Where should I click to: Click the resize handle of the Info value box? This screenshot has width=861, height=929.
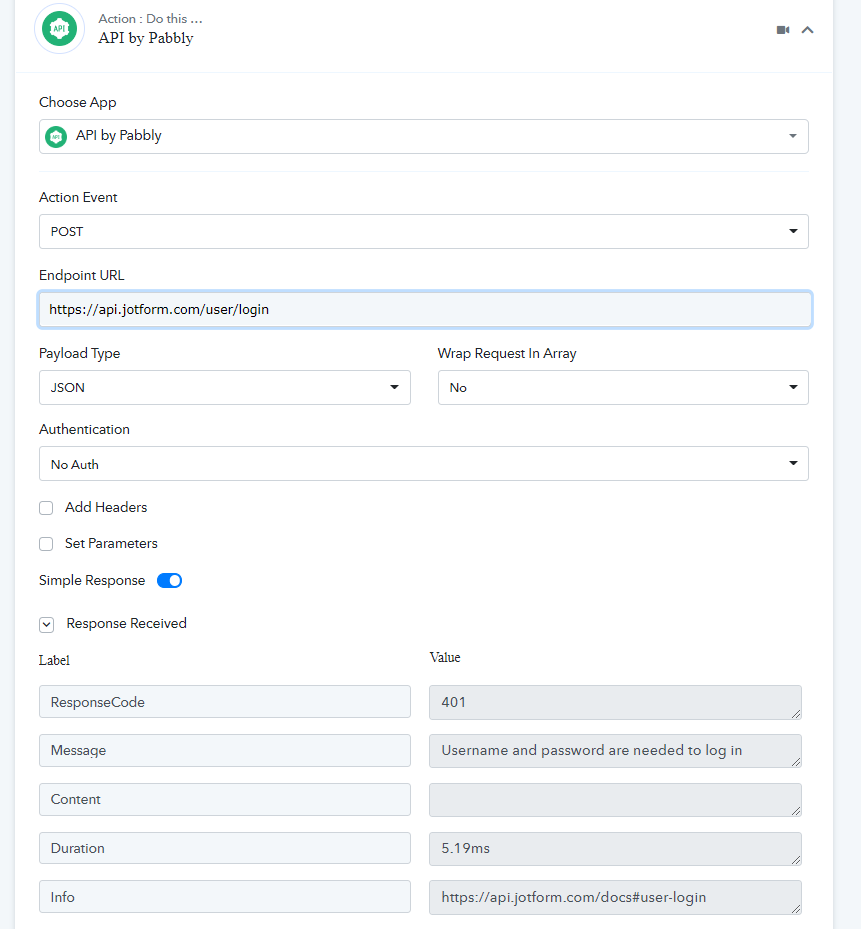[x=796, y=908]
